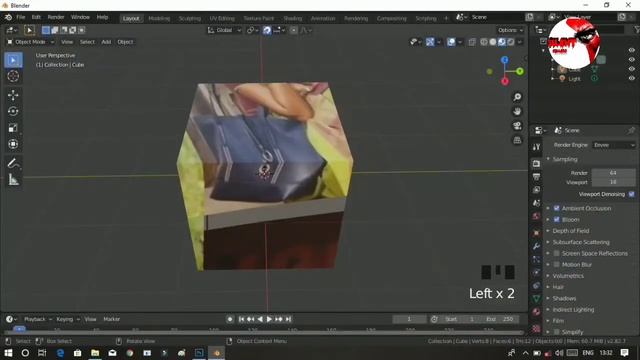Switch perspective/orthographic grid icon

click(517, 140)
